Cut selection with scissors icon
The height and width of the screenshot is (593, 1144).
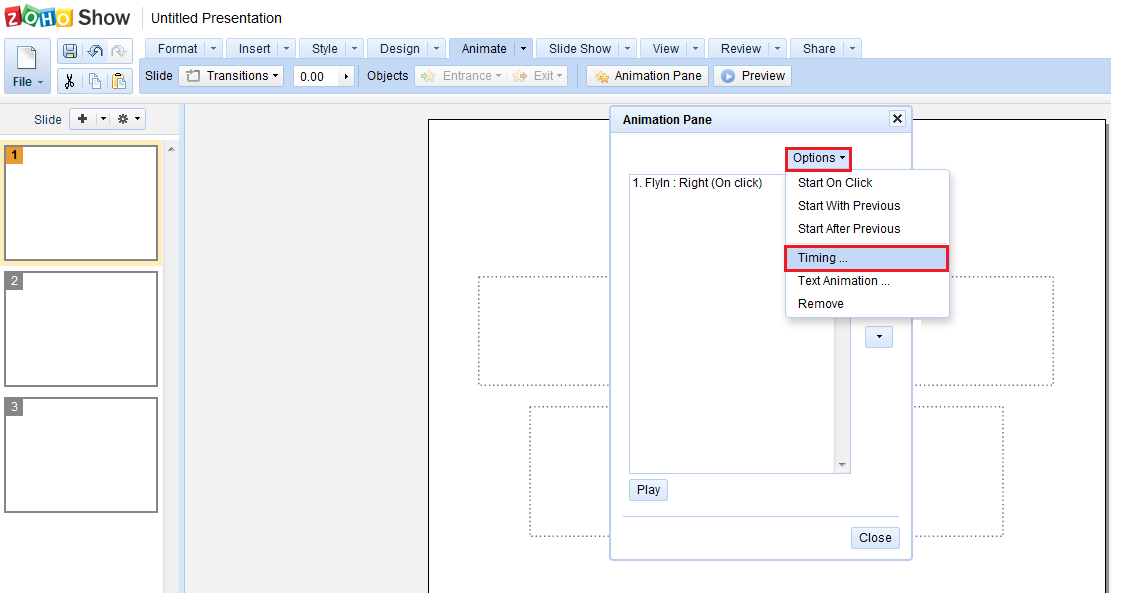[x=69, y=80]
